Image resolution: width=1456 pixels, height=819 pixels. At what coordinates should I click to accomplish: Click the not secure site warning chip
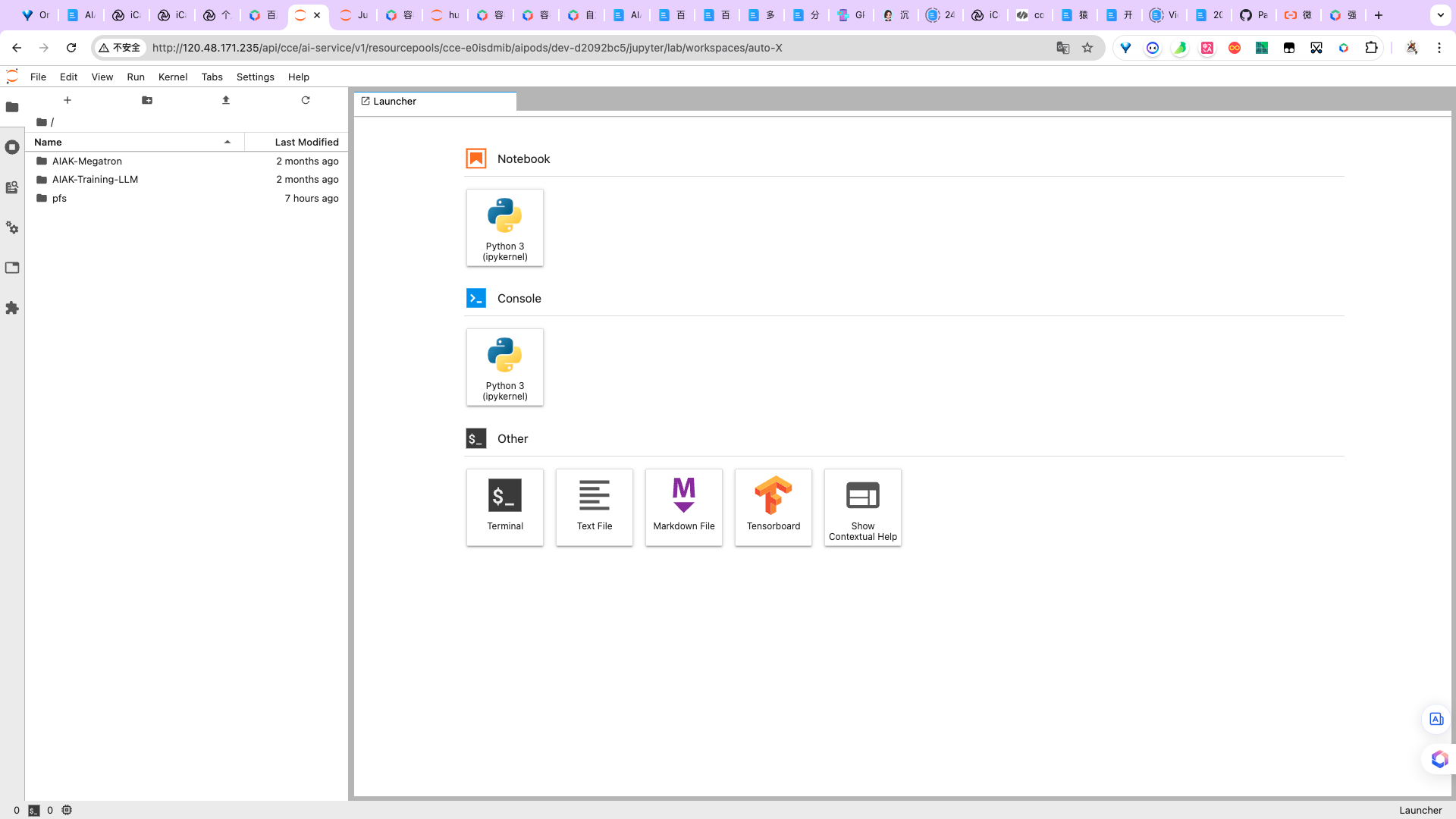tap(120, 48)
